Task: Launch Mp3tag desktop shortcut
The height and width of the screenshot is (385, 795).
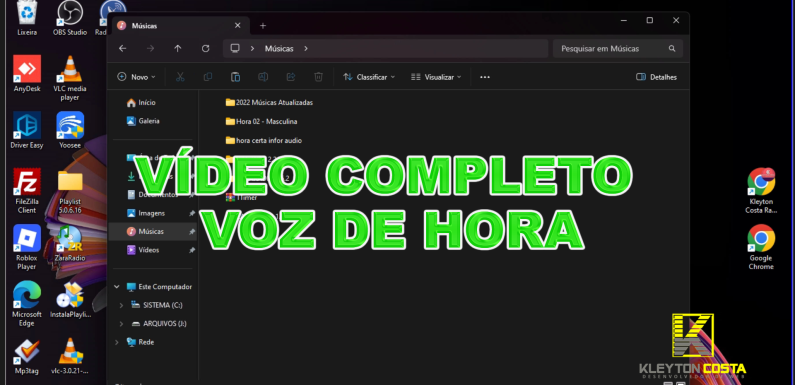Action: point(27,356)
